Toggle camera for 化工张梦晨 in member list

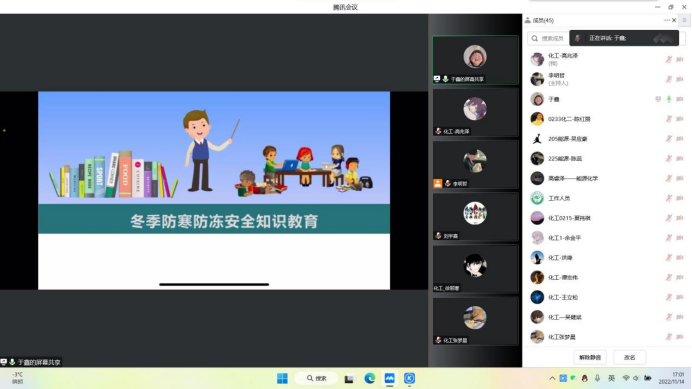coord(680,337)
